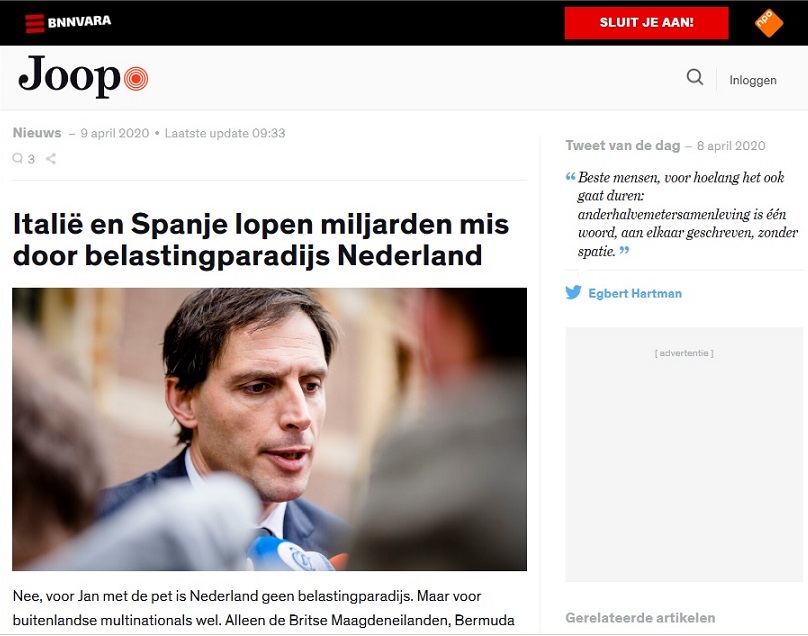Image resolution: width=808 pixels, height=636 pixels.
Task: Open Egbert Hartman's Twitter profile link
Action: [635, 293]
